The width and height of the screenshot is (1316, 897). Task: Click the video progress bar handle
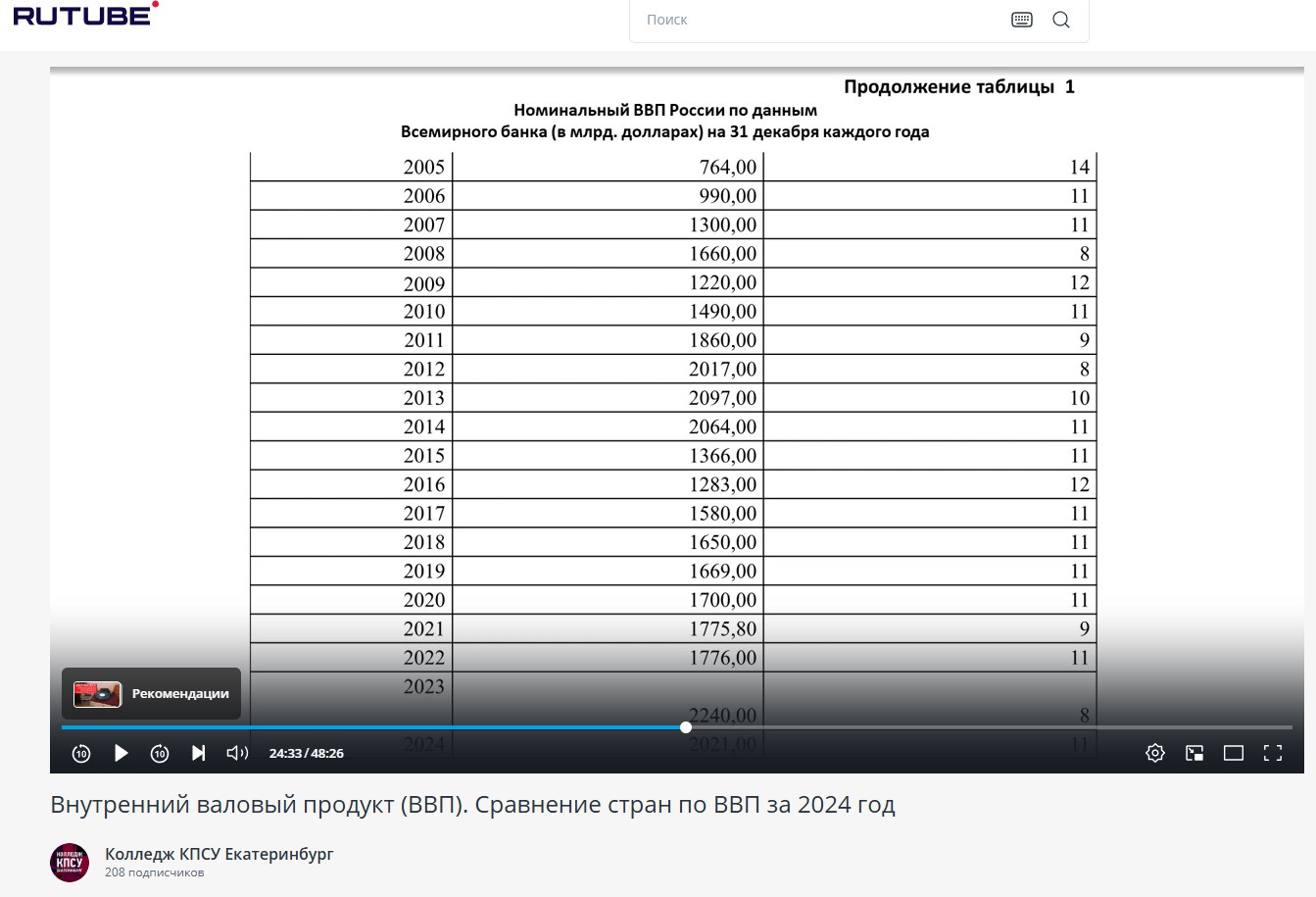coord(686,727)
